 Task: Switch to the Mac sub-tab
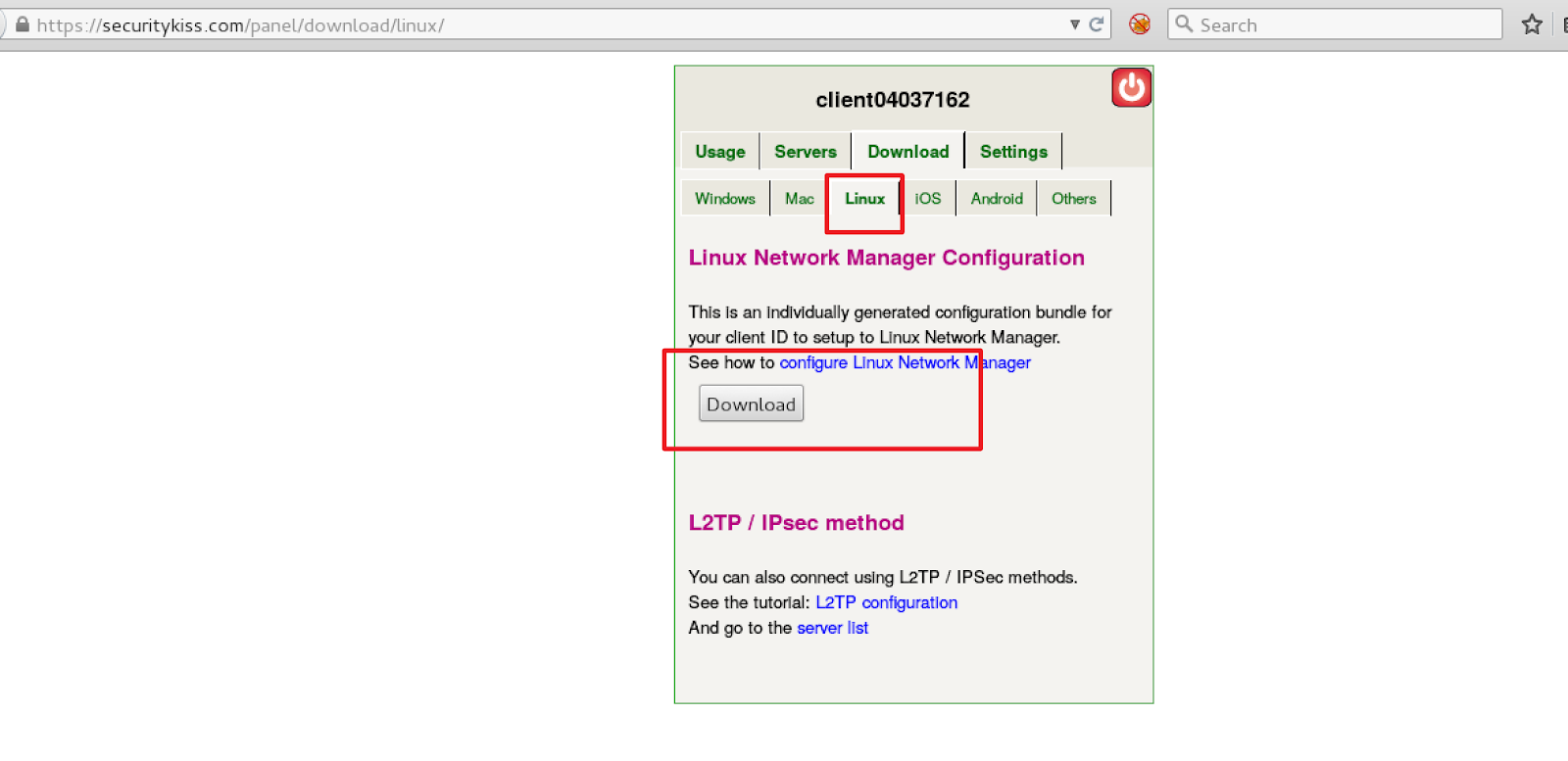coord(800,198)
